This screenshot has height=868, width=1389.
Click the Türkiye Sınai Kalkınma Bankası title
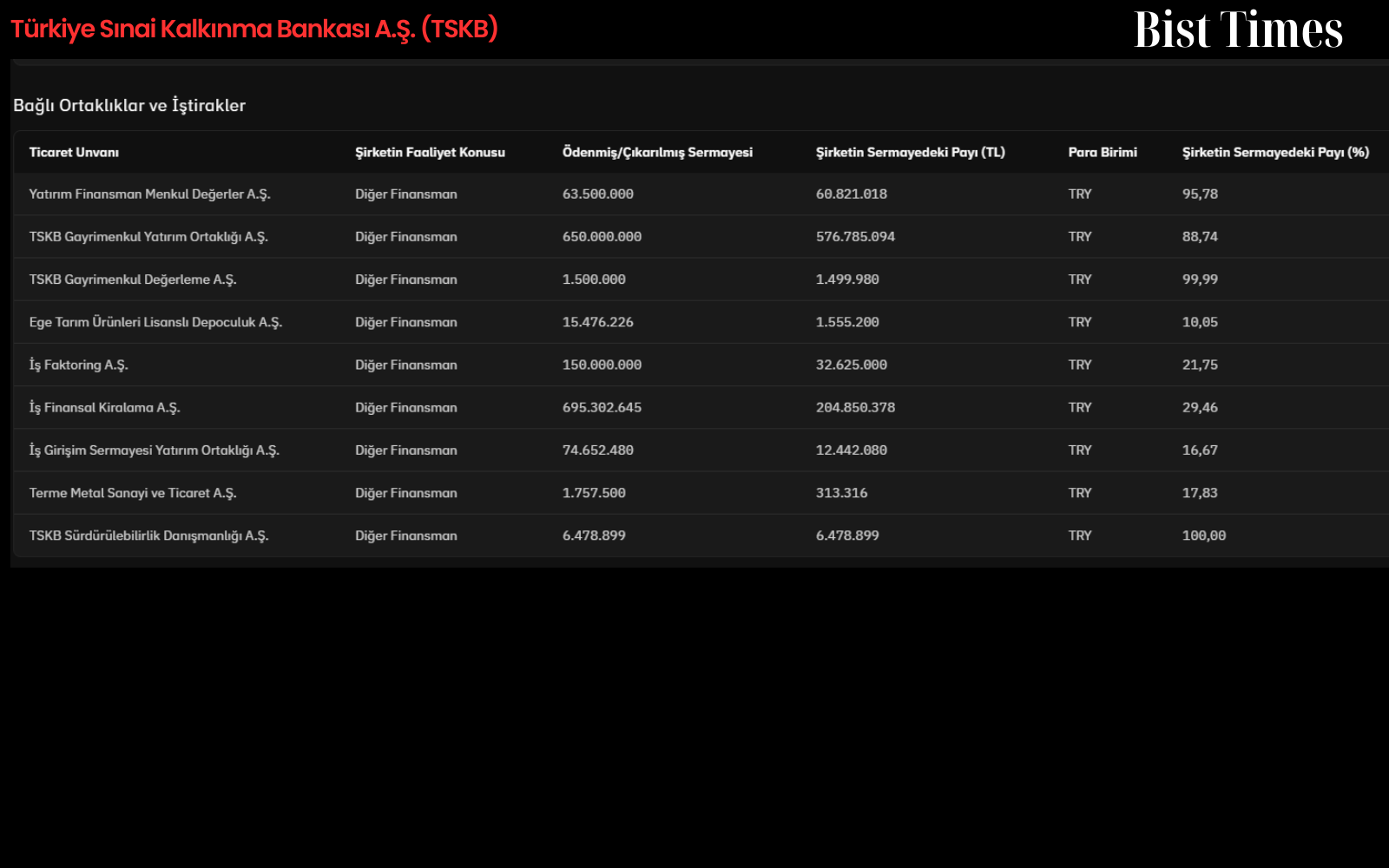[x=254, y=29]
